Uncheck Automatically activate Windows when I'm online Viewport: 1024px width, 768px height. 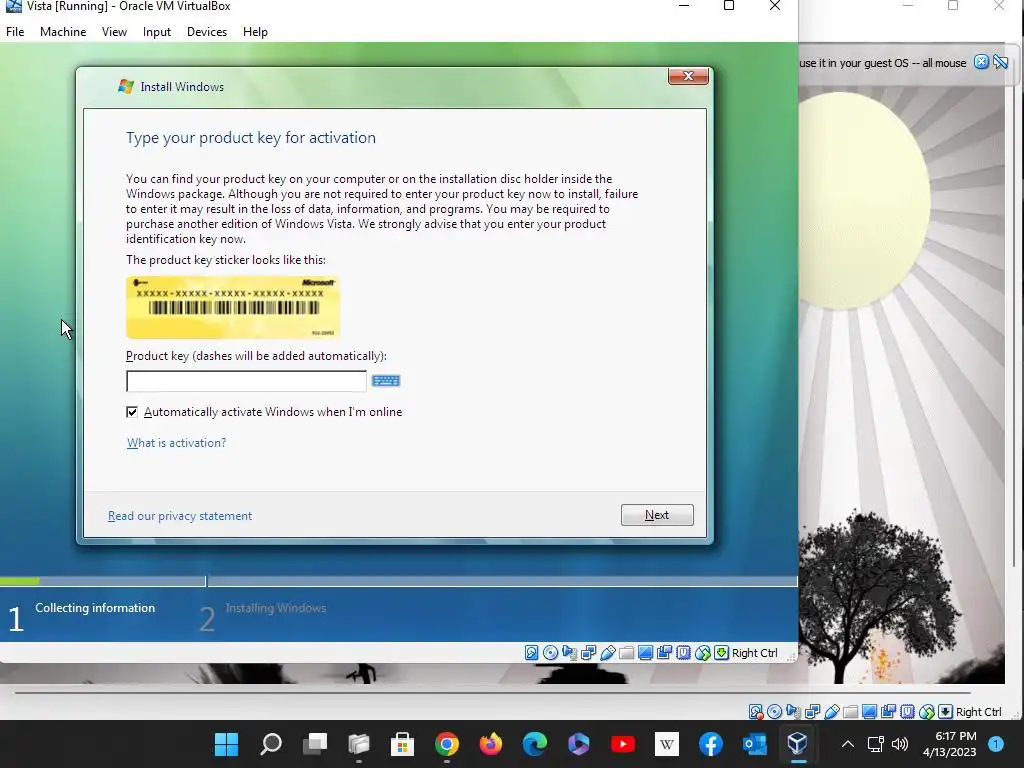click(x=132, y=412)
